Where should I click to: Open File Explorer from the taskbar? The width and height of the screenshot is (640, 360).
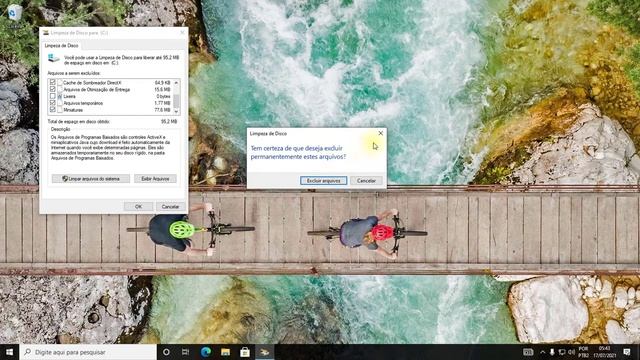(x=225, y=352)
